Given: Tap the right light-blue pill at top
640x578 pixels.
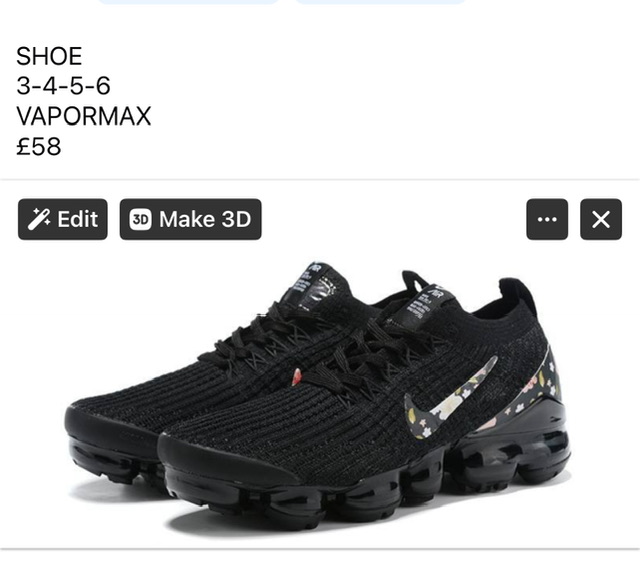Looking at the screenshot, I should 380,2.
